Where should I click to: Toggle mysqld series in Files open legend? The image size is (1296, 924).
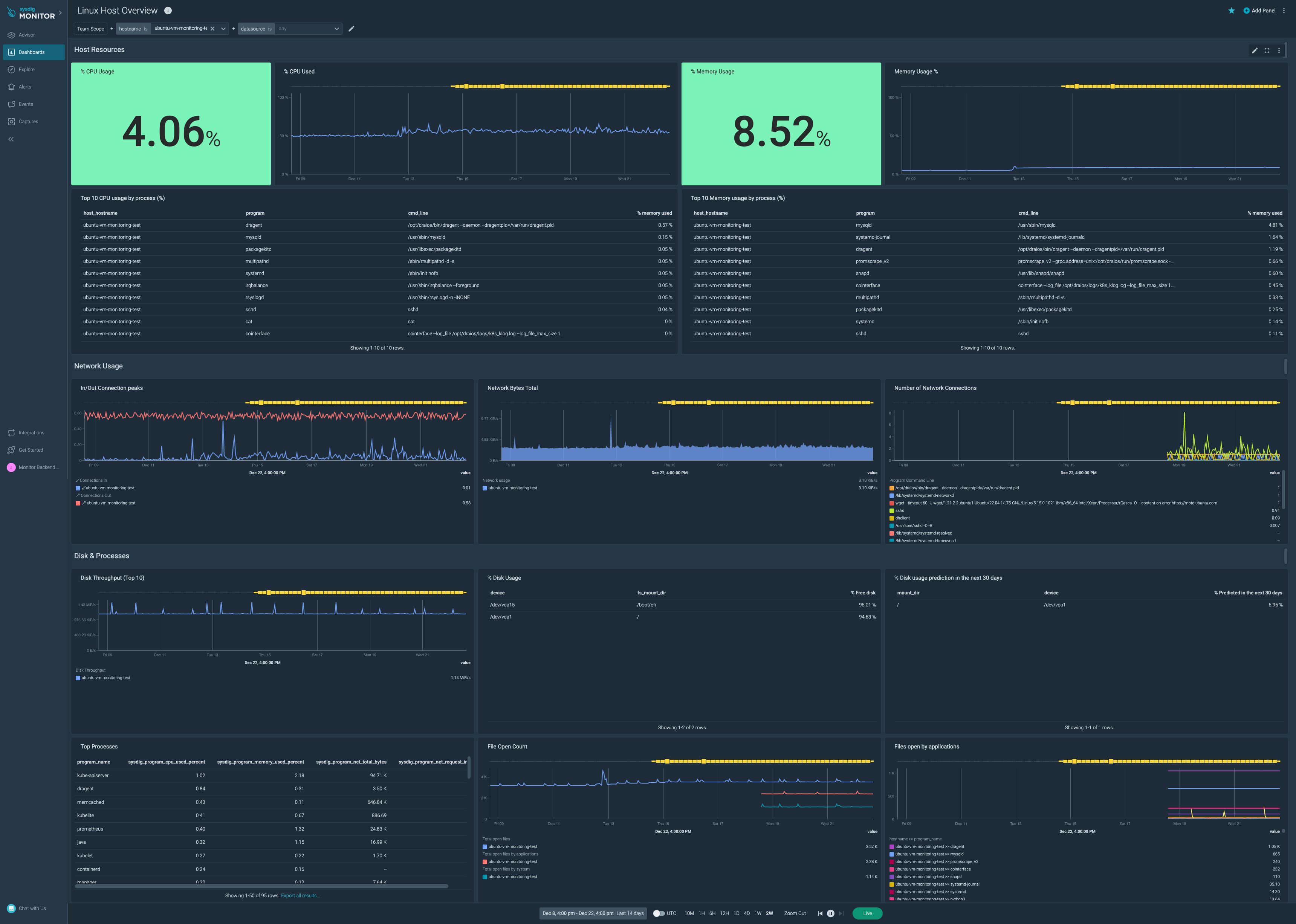coord(929,854)
